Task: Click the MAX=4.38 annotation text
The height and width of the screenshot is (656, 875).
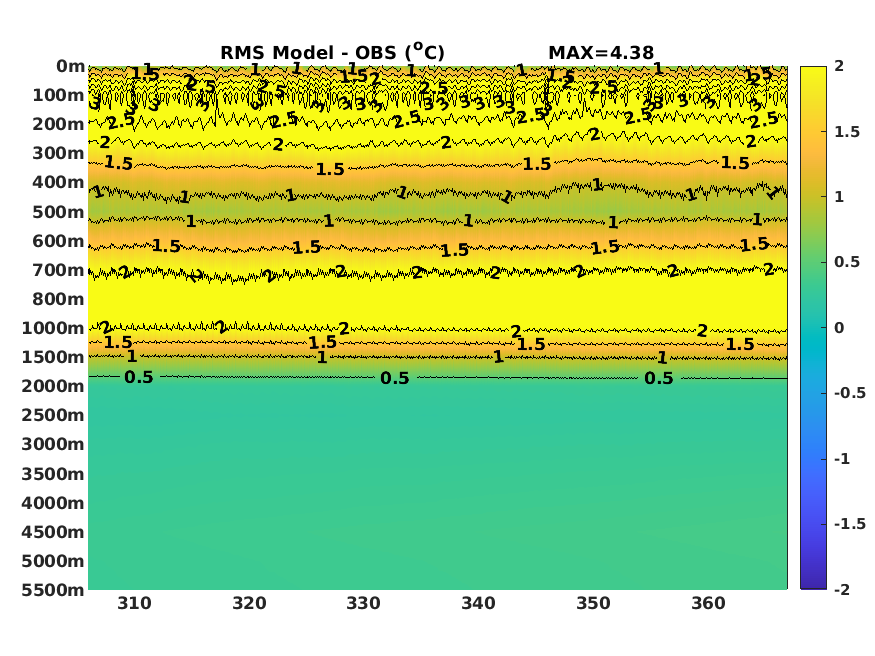Action: coord(601,53)
